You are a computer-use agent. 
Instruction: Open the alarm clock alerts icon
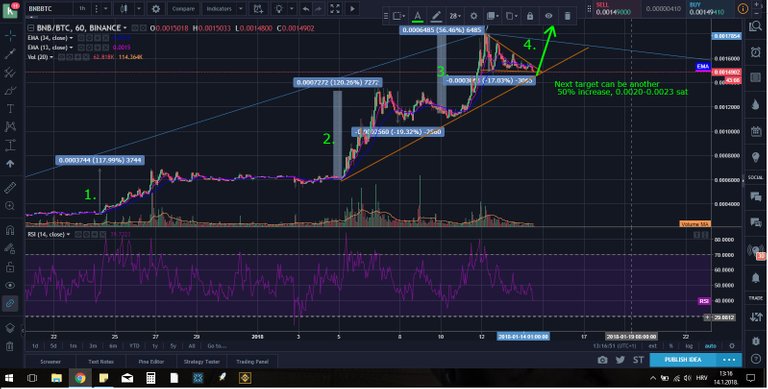point(755,52)
